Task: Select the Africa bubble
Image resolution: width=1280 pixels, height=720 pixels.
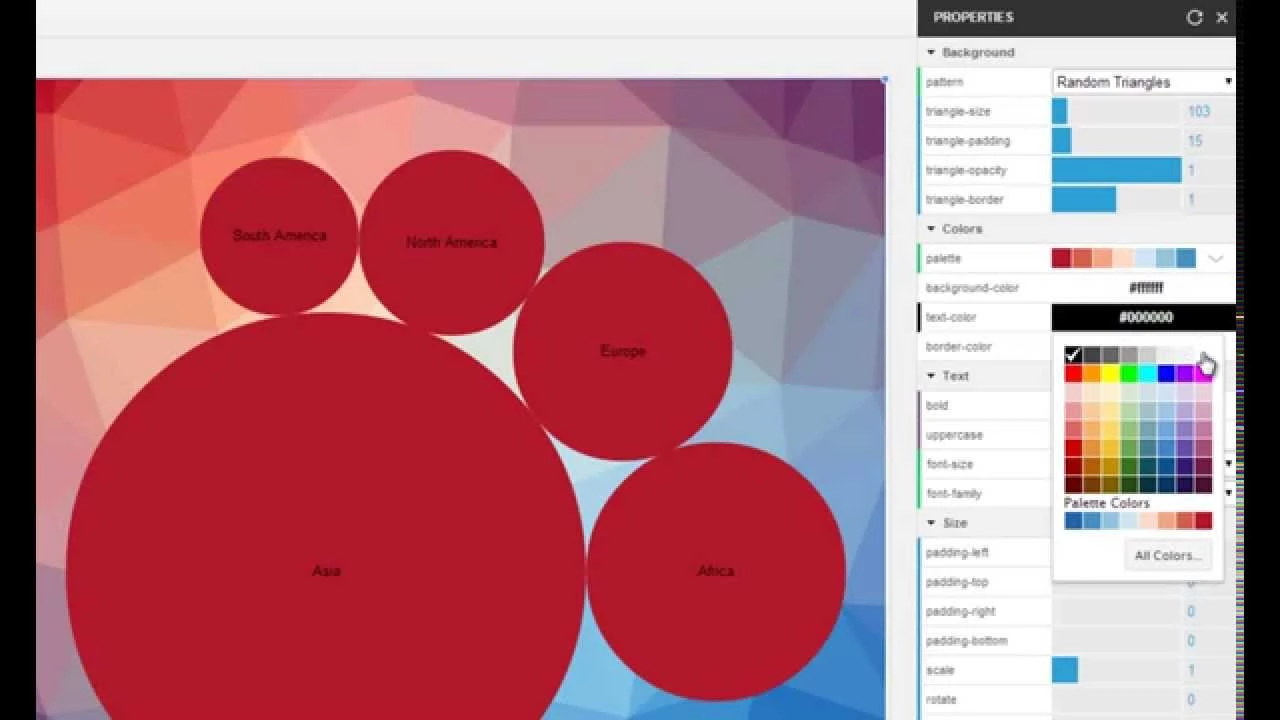Action: (716, 571)
